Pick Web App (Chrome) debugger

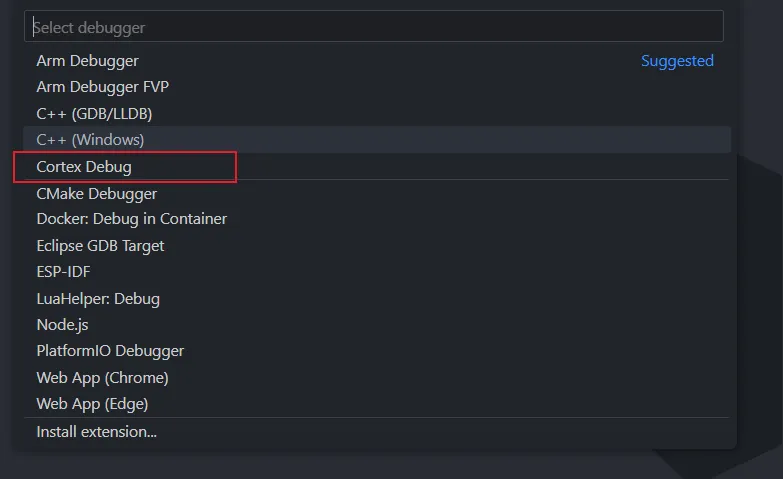(x=102, y=378)
